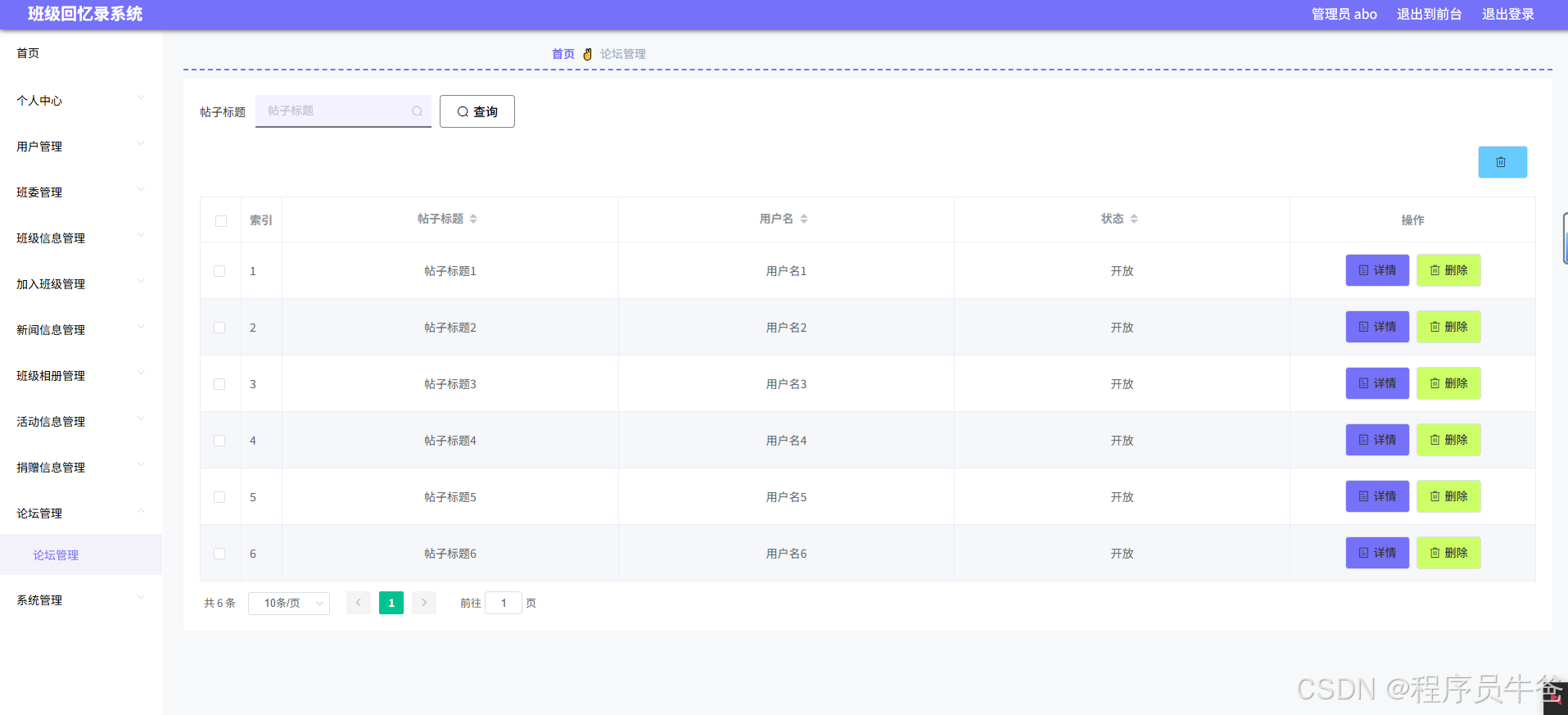Check the checkbox for row 帖子标题3
The image size is (1568, 715).
pyautogui.click(x=219, y=384)
